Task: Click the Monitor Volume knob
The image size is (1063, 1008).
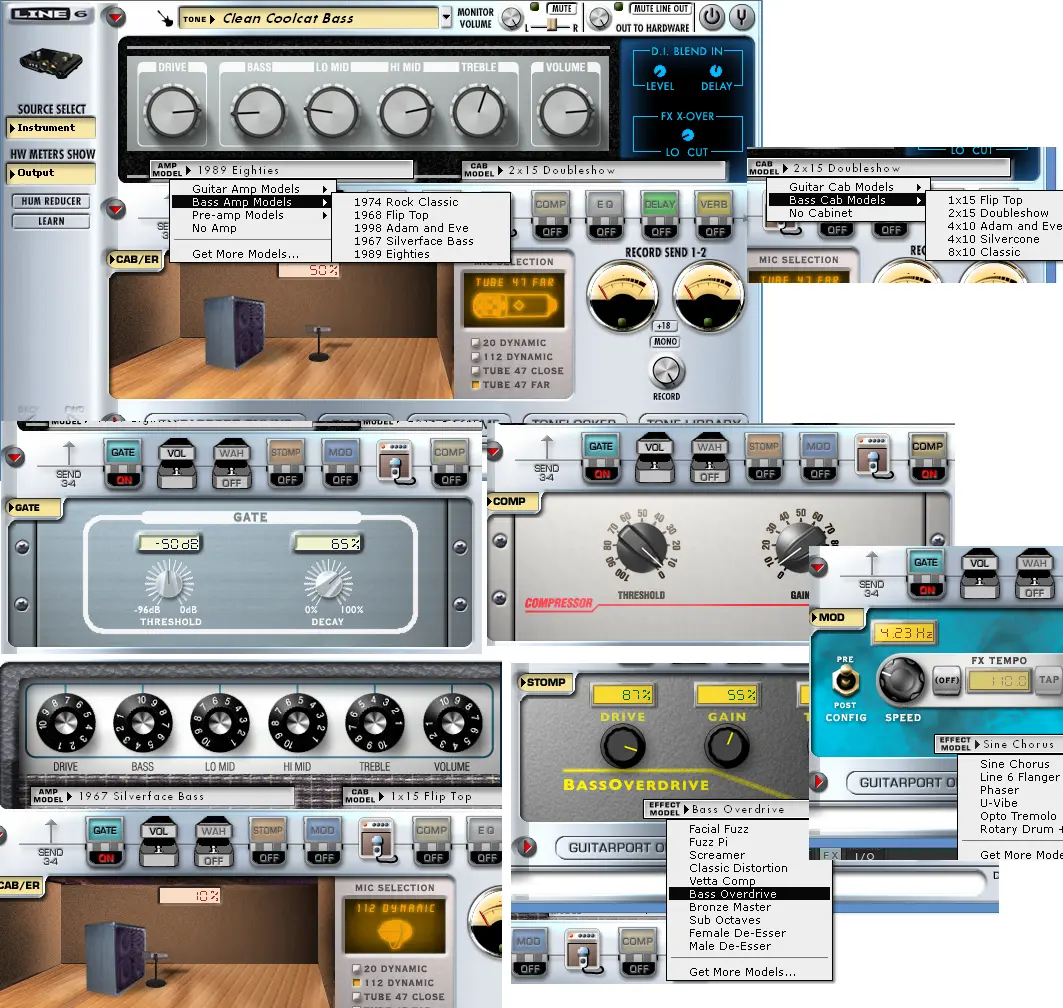Action: (x=512, y=18)
